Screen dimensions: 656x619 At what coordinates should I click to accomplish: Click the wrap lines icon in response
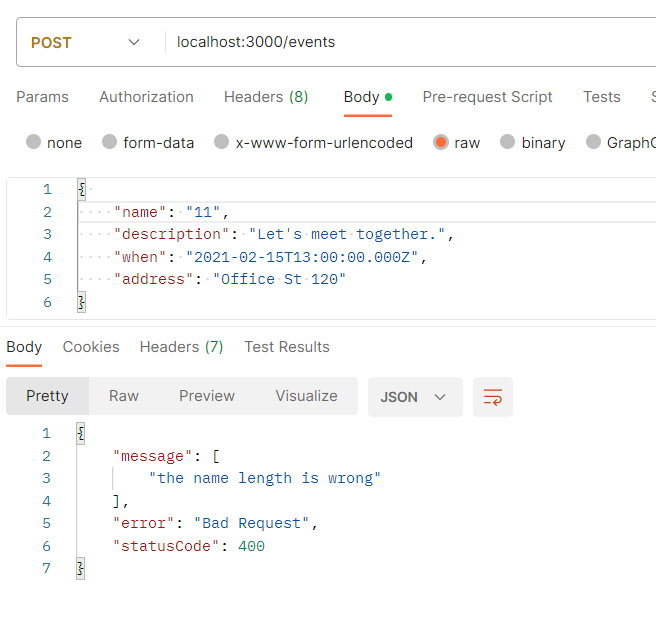click(x=493, y=397)
